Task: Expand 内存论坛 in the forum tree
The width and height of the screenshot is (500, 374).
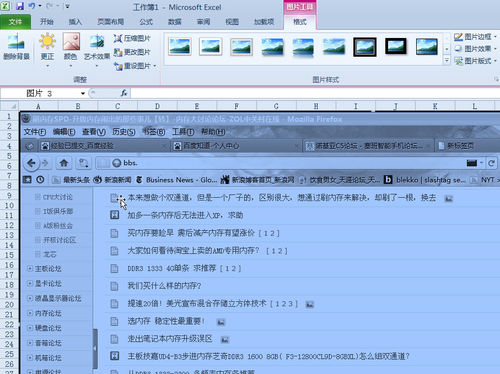Action: [x=30, y=313]
